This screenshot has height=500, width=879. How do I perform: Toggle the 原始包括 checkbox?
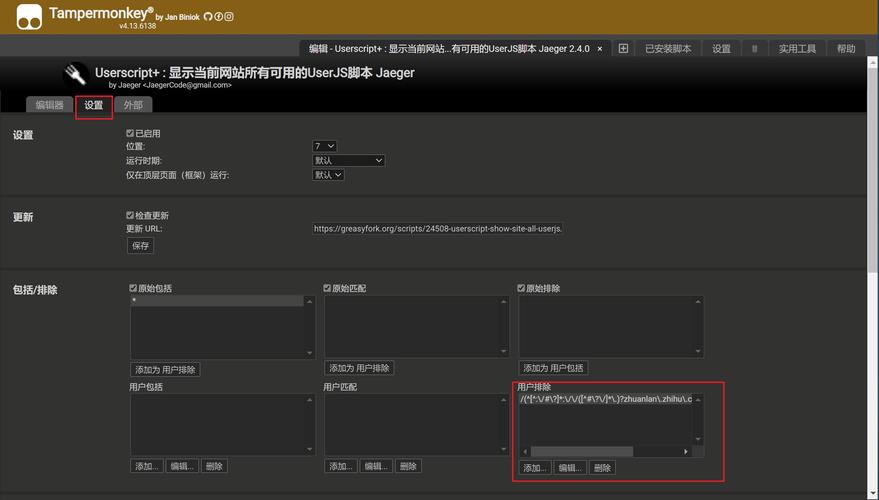133,288
